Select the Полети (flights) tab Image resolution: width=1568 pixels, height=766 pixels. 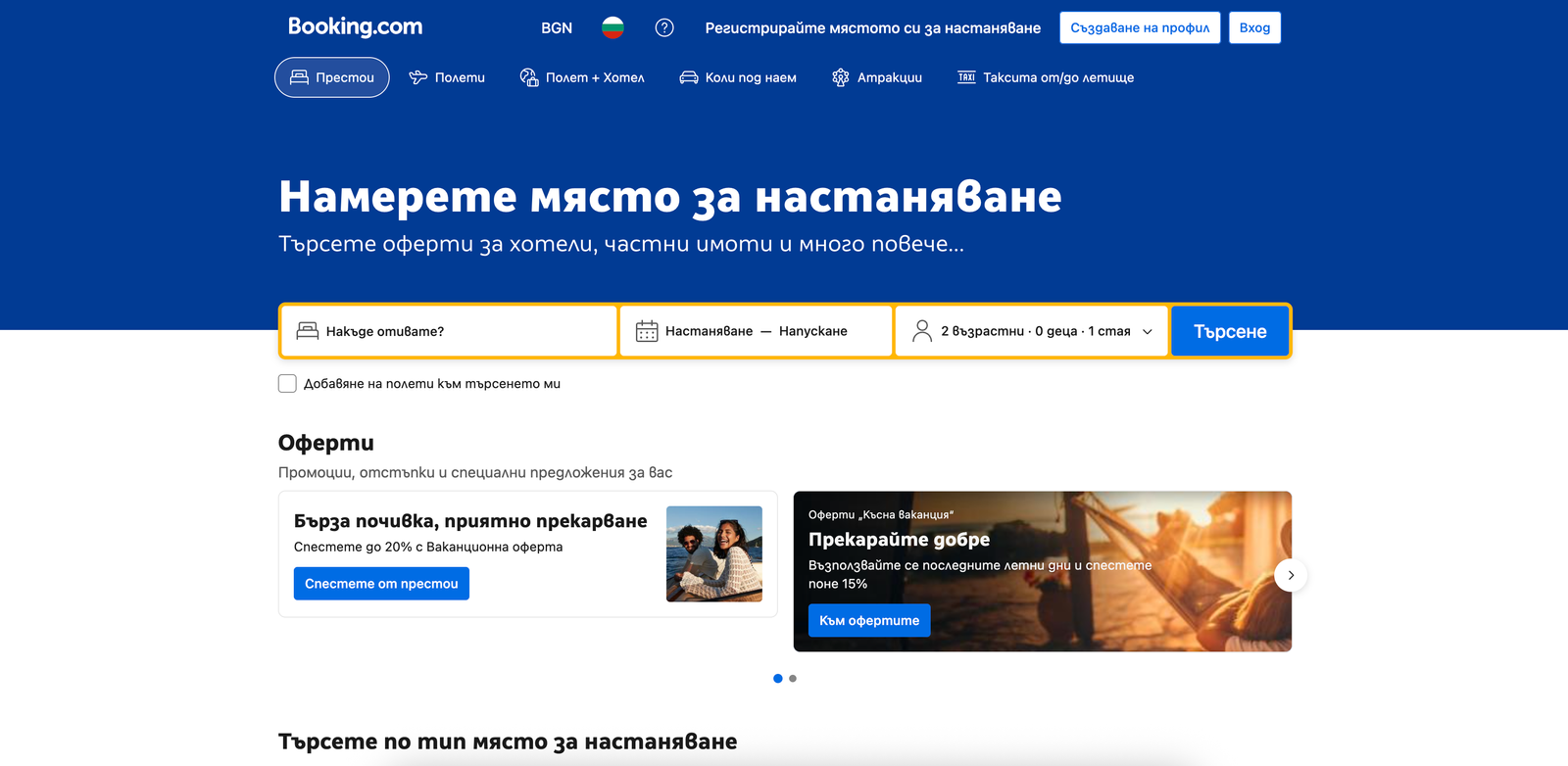447,77
